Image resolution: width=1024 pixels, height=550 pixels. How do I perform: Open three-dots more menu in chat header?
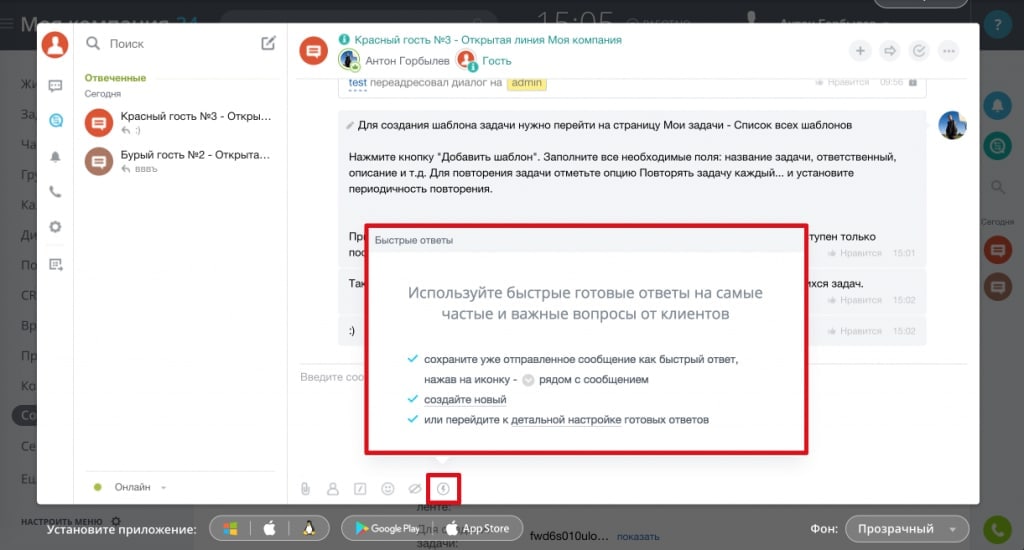(947, 51)
